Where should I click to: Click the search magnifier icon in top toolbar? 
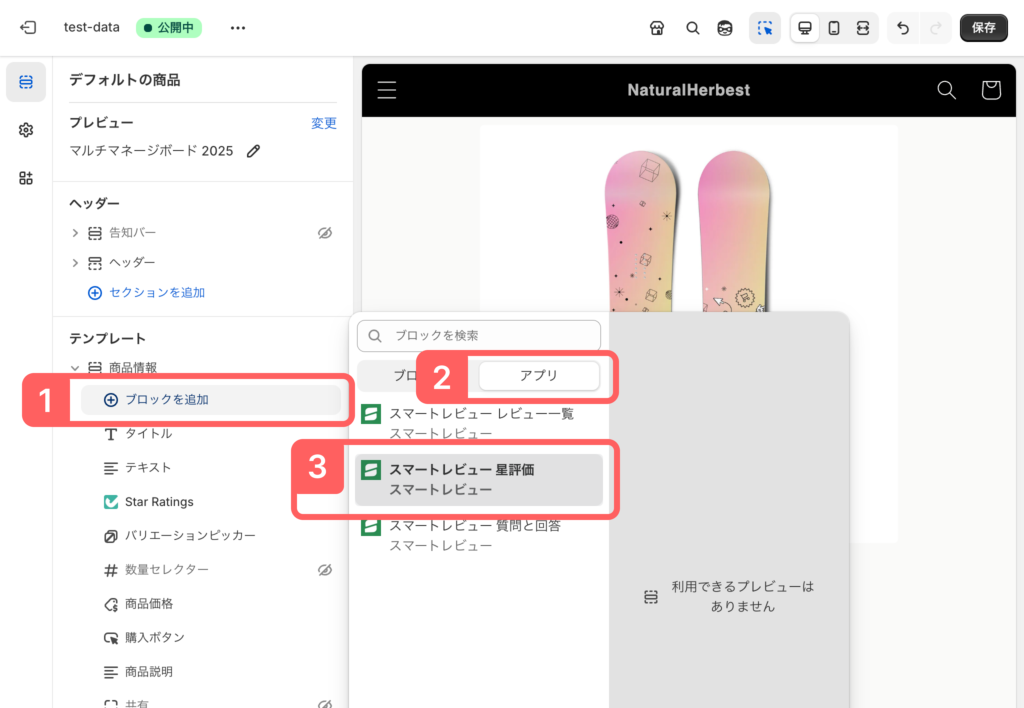click(x=692, y=28)
